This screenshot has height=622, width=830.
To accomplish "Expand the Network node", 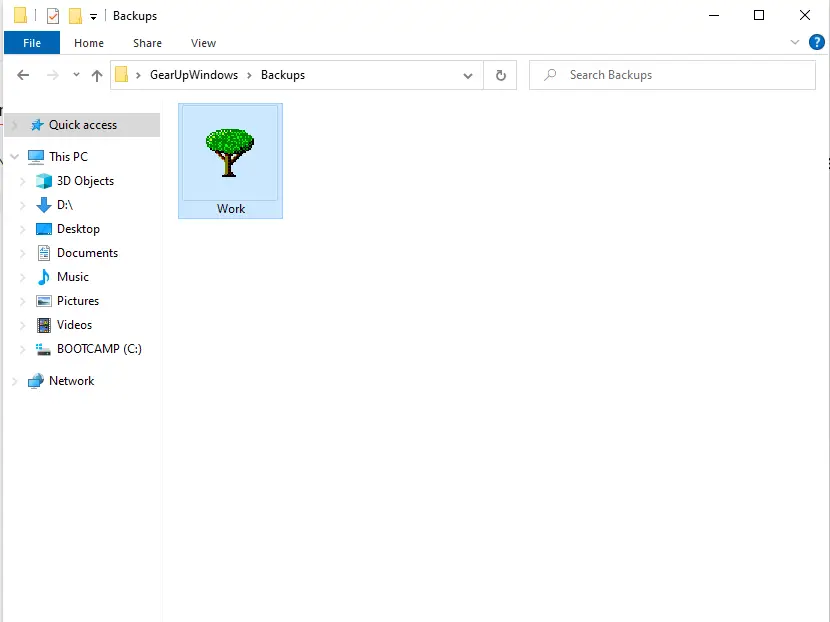I will pyautogui.click(x=15, y=381).
